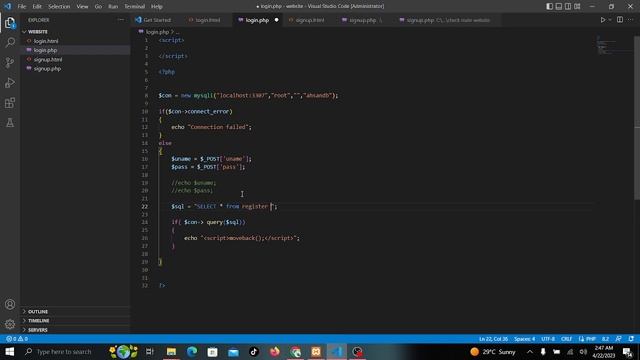Open TikTok from taskbar

pyautogui.click(x=254, y=352)
